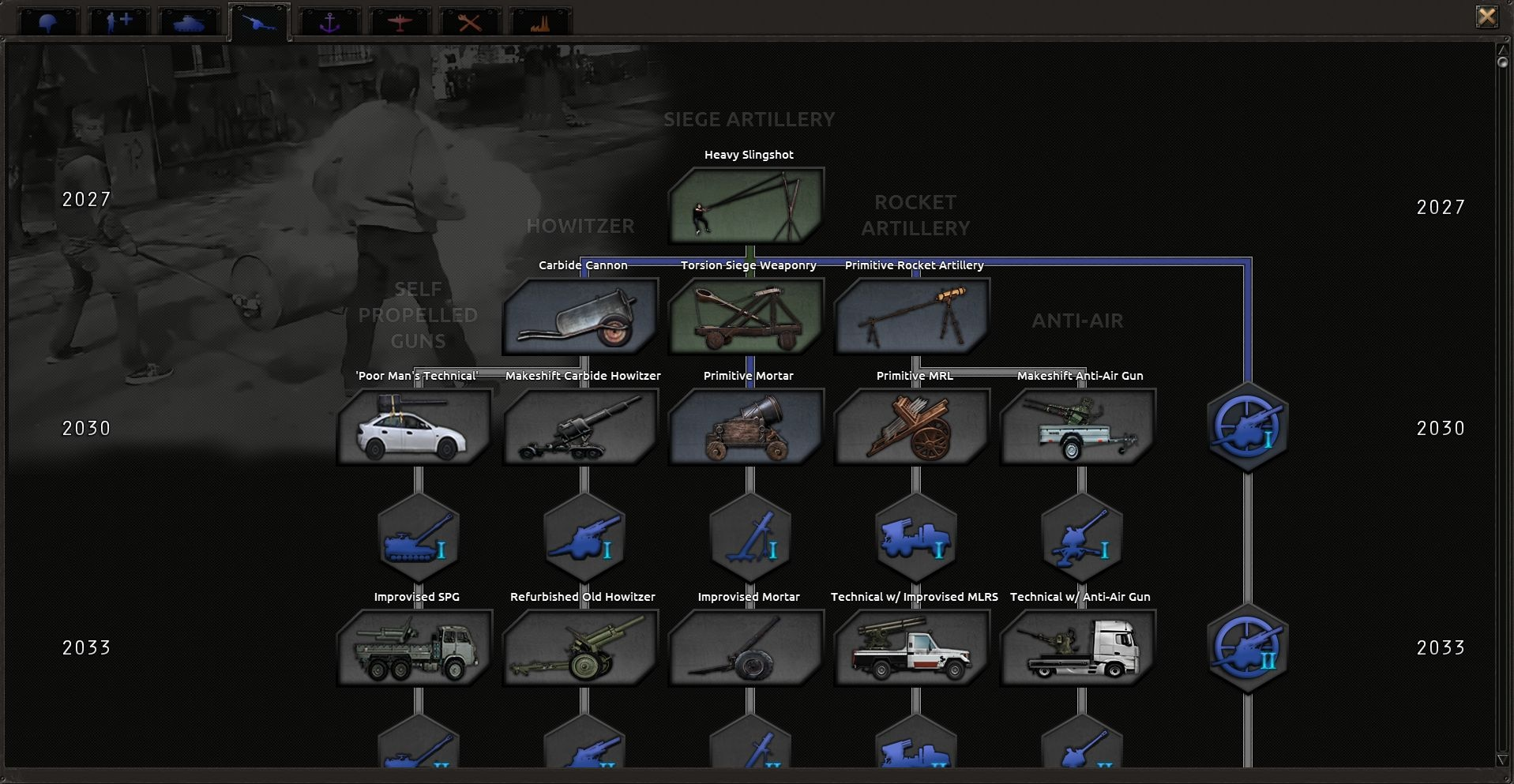Click the 2030 year label on the right
This screenshot has width=1514, height=784.
[x=1441, y=428]
